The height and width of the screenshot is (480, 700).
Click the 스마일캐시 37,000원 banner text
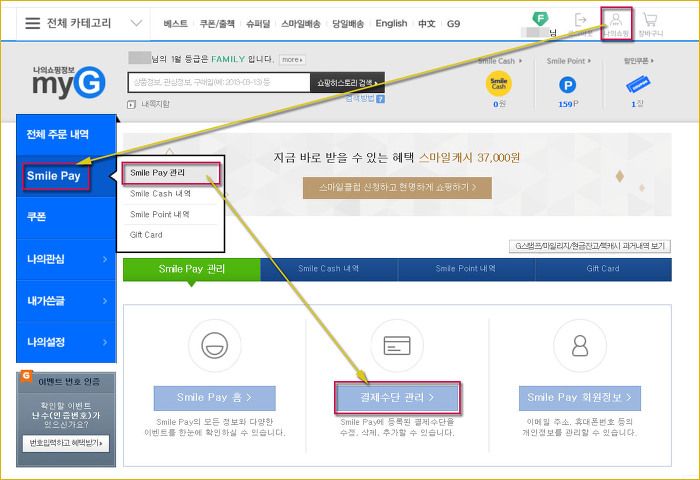(x=469, y=158)
